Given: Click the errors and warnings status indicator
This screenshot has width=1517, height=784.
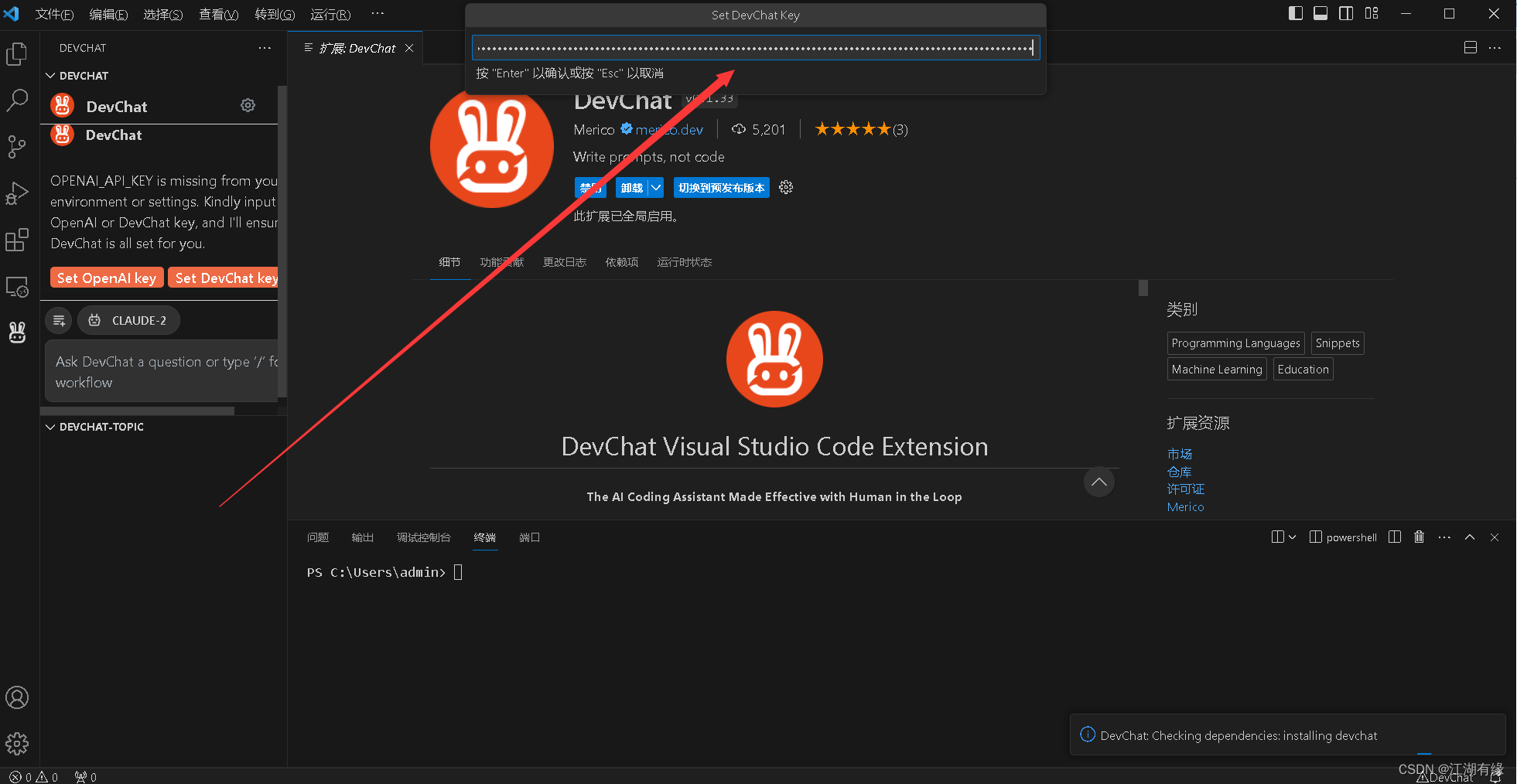Looking at the screenshot, I should 34,777.
